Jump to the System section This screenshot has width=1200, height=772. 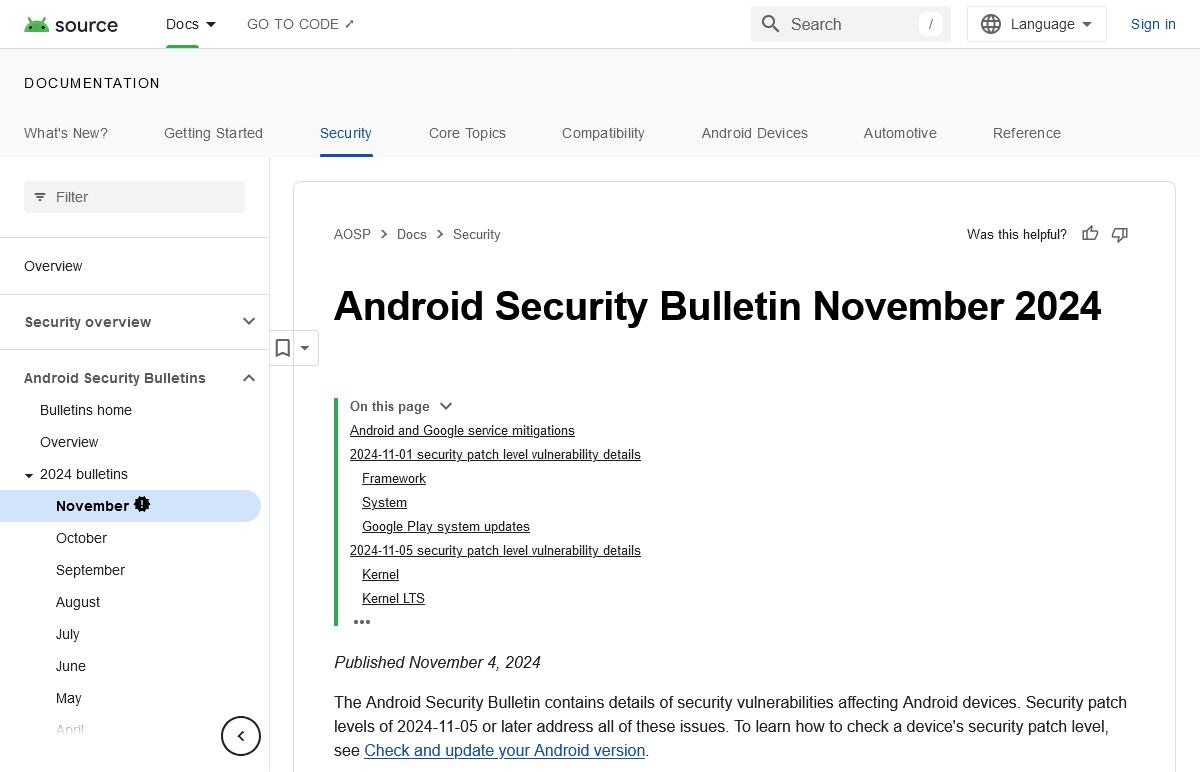click(384, 502)
